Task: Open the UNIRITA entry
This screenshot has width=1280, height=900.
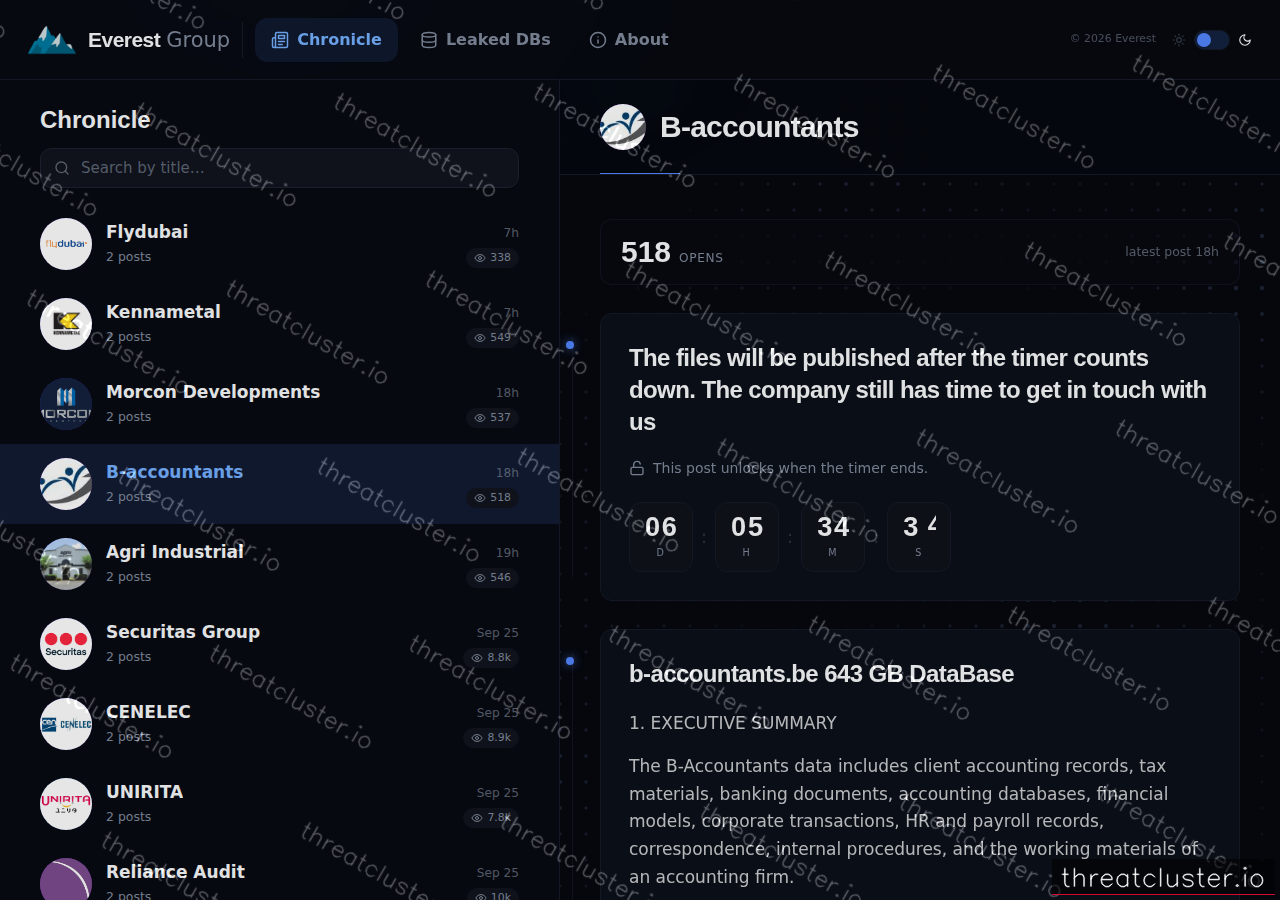Action: 279,804
